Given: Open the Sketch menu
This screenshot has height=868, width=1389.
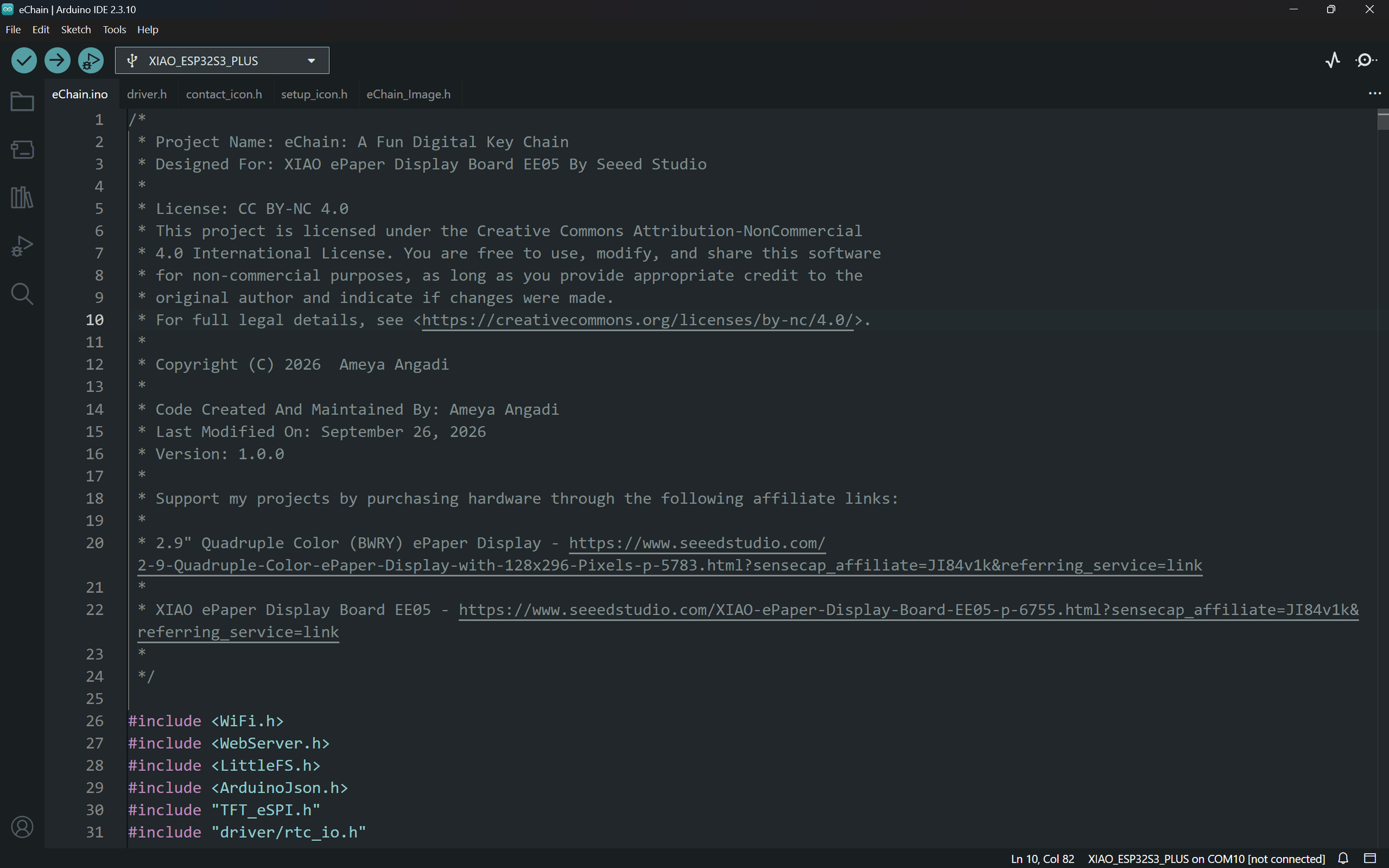Looking at the screenshot, I should click(x=76, y=30).
